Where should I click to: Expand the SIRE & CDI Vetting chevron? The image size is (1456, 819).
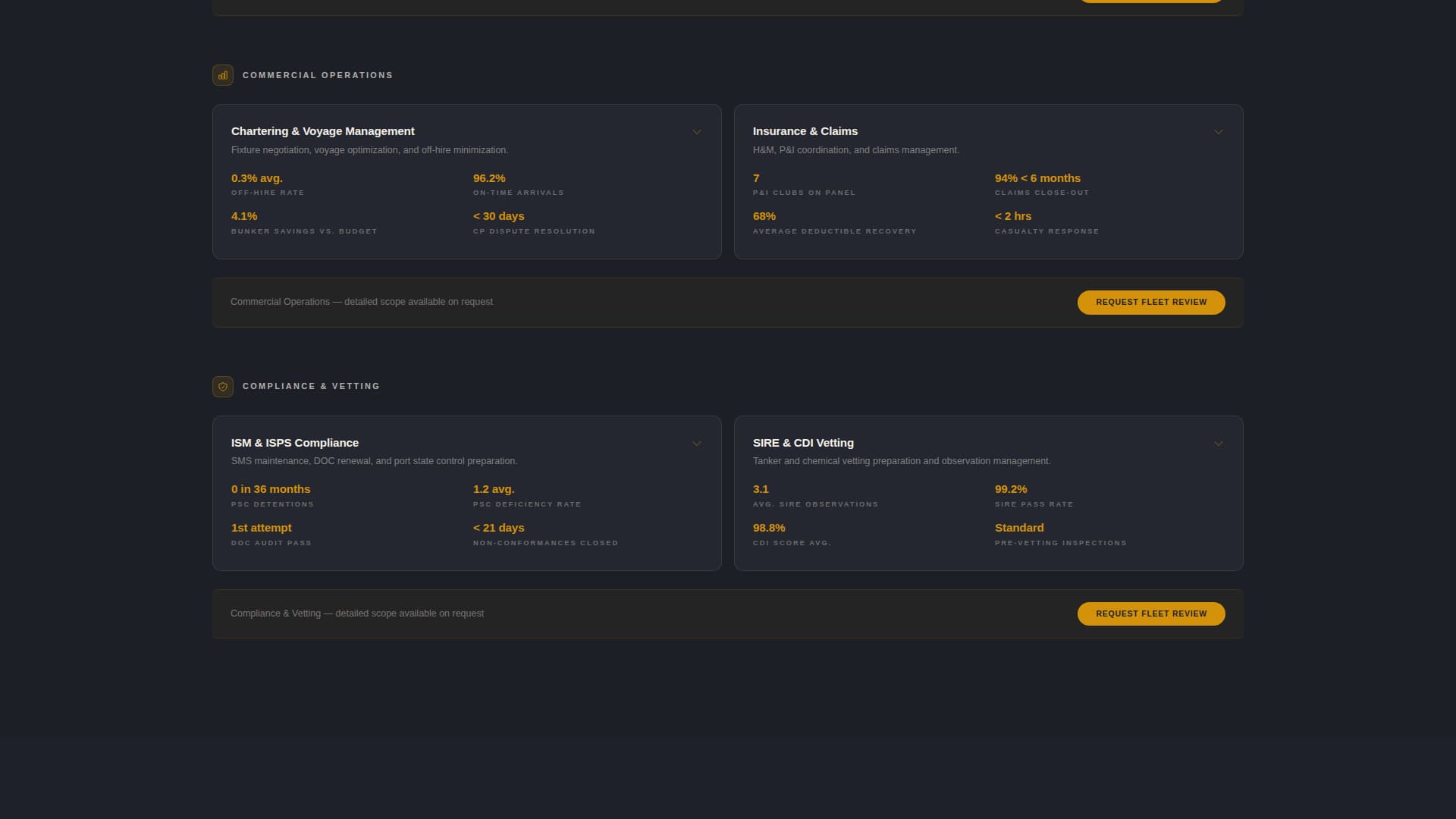[x=1218, y=444]
